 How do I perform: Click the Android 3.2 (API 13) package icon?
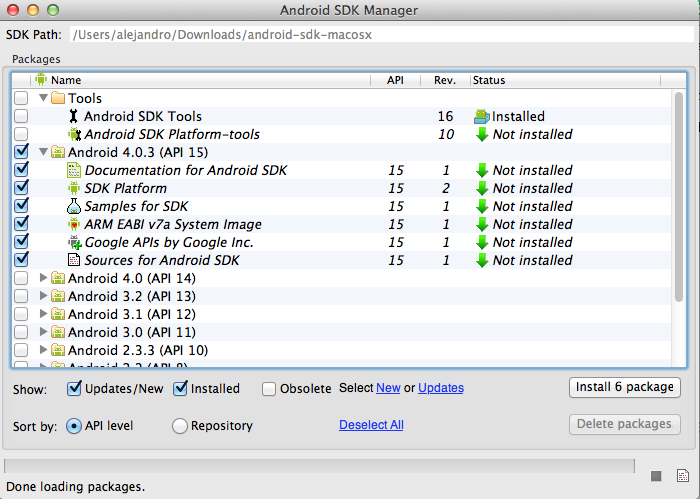coord(58,296)
